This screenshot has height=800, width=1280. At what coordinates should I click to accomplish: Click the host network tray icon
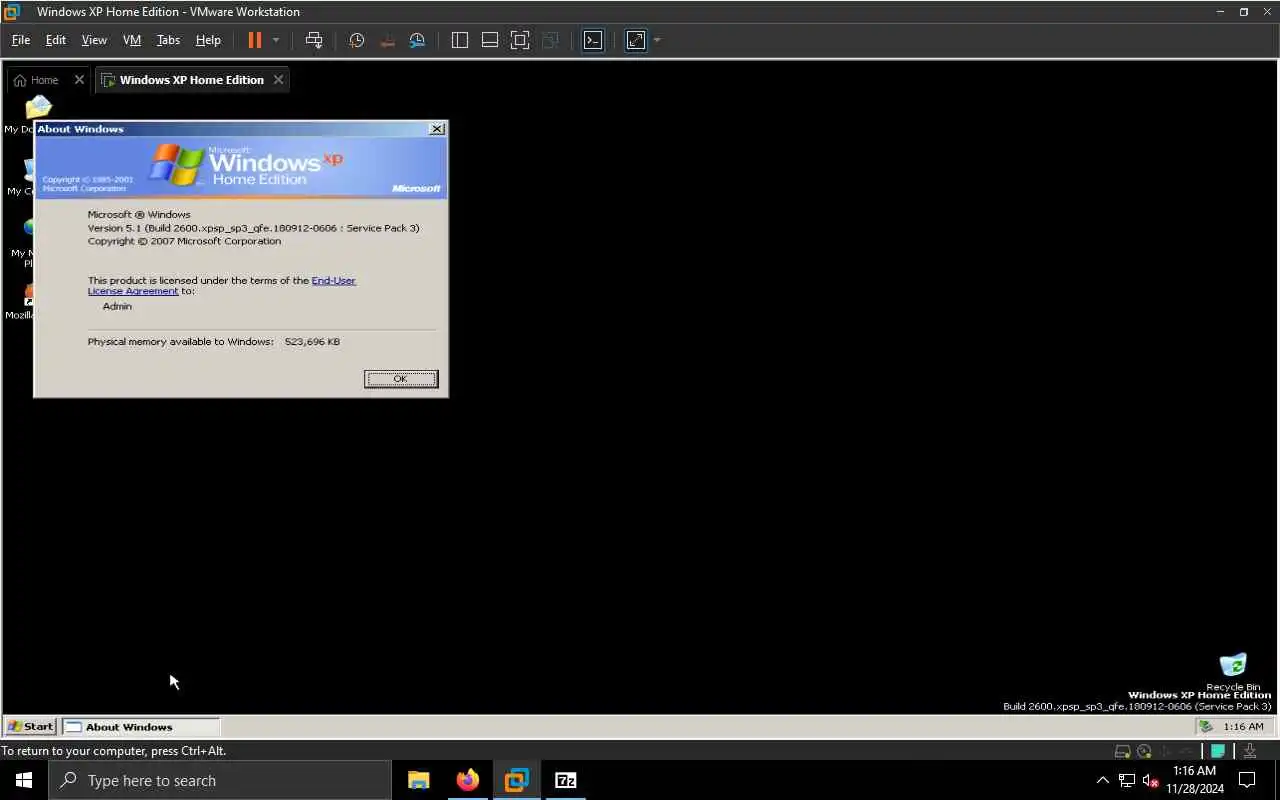1127,780
